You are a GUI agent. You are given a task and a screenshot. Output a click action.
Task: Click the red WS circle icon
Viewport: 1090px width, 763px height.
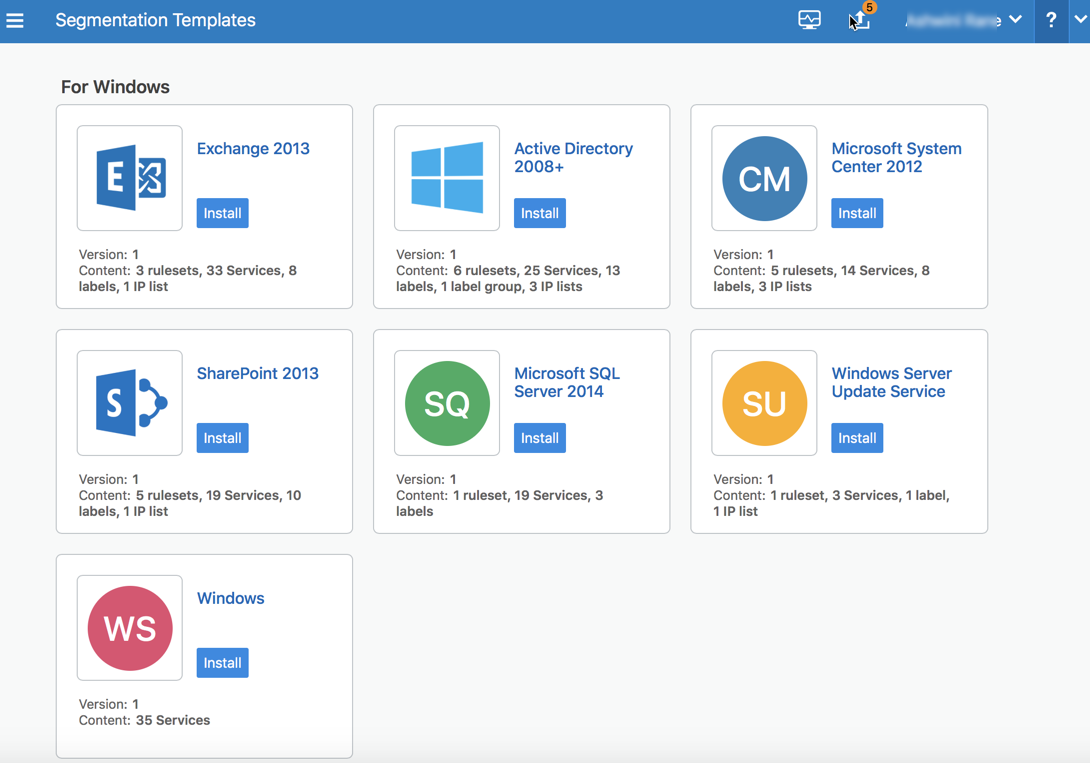click(x=130, y=628)
